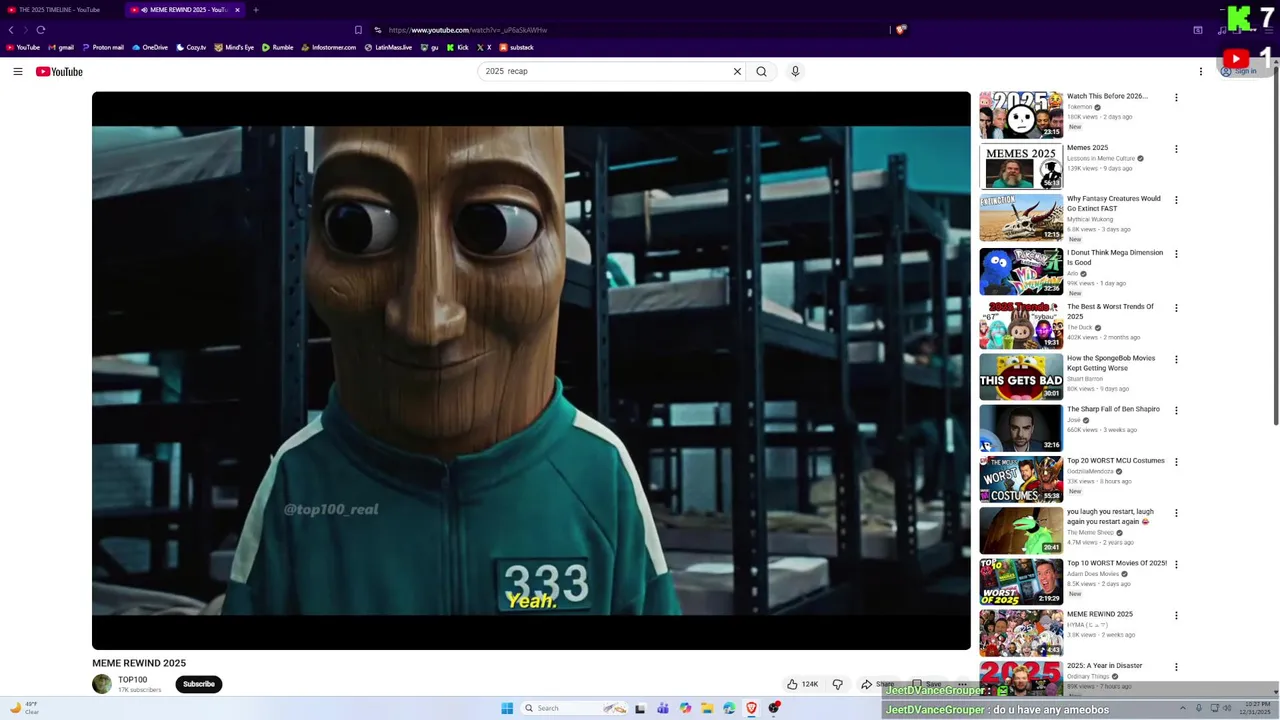Open options menu for 'Best & Worst Trends Of 2025'
The width and height of the screenshot is (1280, 720).
(1176, 308)
